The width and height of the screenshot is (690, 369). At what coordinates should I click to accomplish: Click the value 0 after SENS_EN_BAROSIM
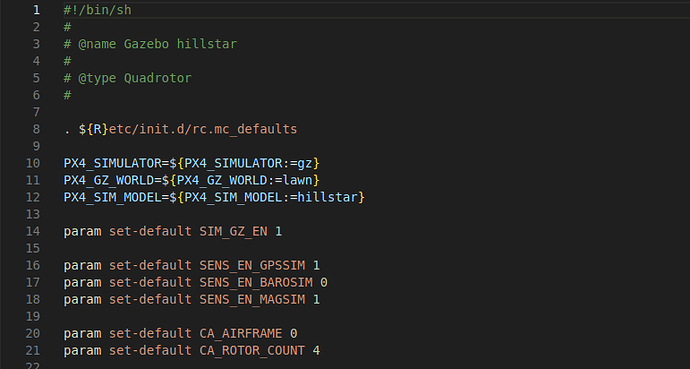[324, 282]
